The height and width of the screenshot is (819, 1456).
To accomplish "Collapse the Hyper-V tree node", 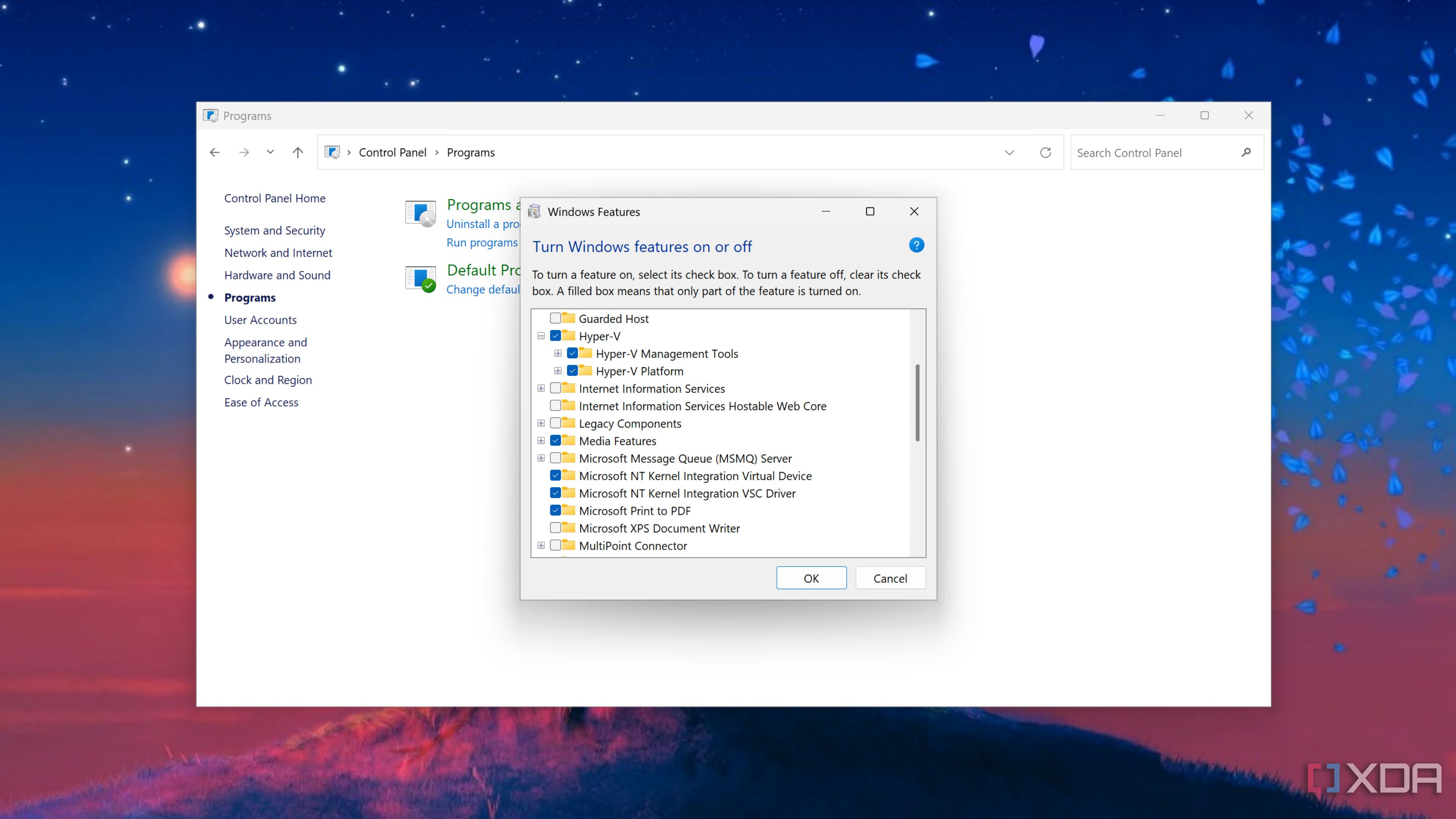I will (x=541, y=336).
